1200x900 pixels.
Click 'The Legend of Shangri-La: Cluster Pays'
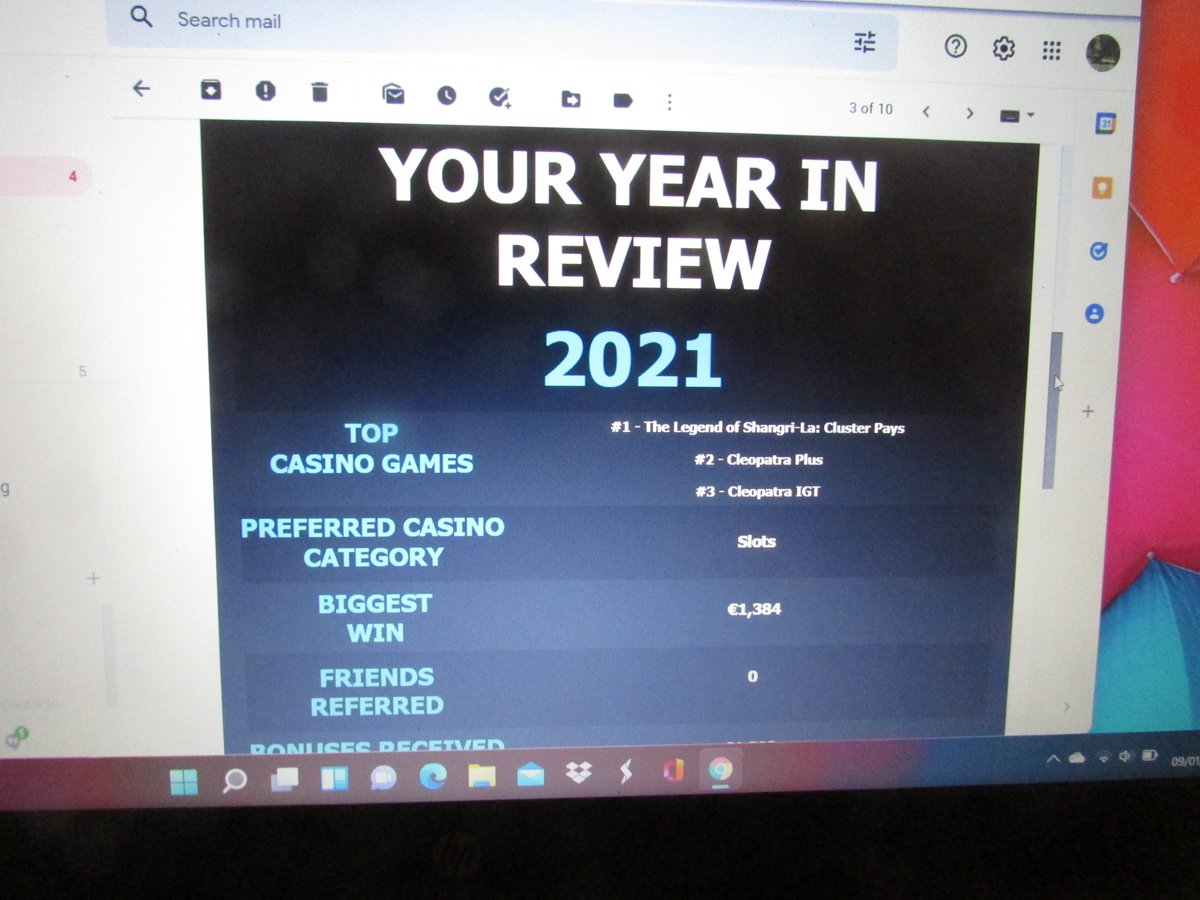(774, 427)
